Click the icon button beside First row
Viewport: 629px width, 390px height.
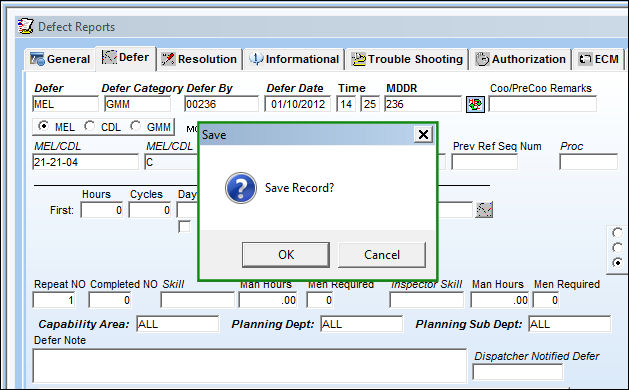coord(484,210)
